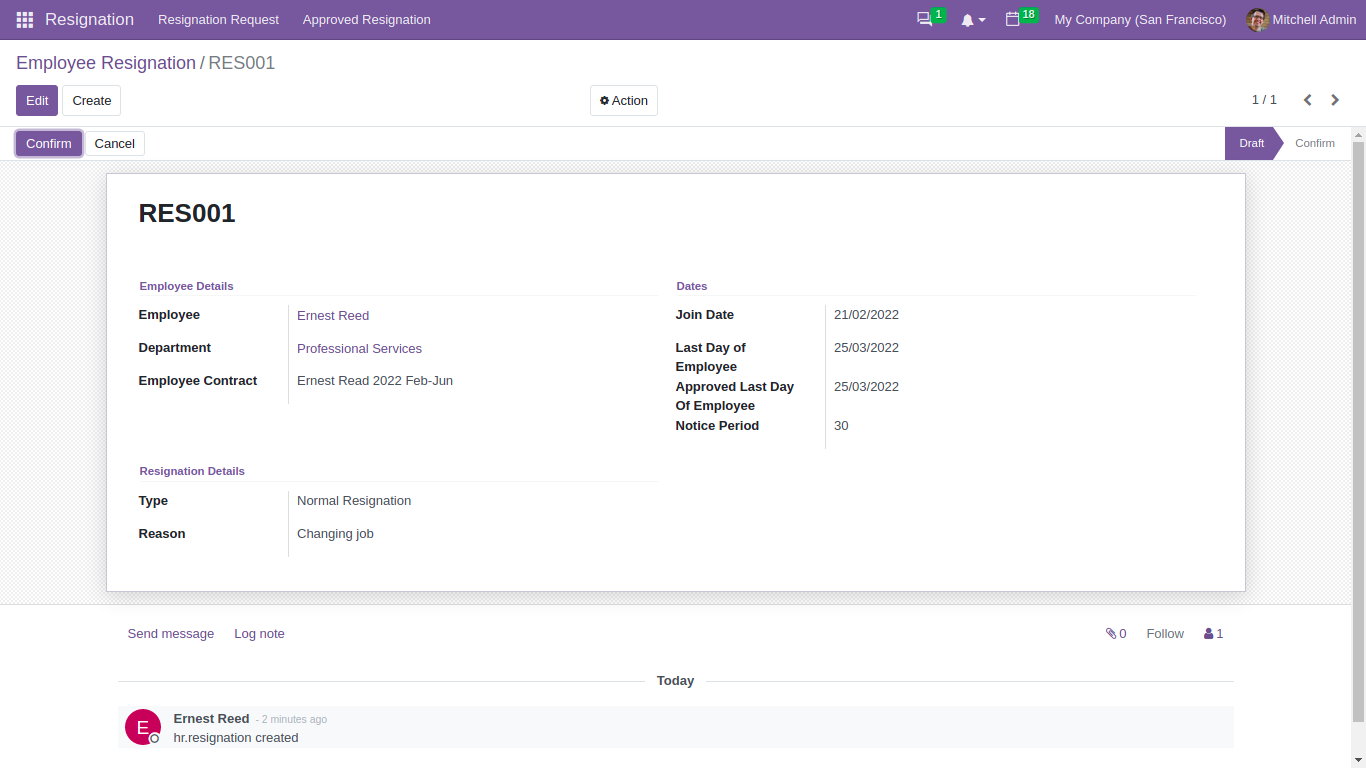Click the vertical scrollbar on the right

pos(1359,400)
